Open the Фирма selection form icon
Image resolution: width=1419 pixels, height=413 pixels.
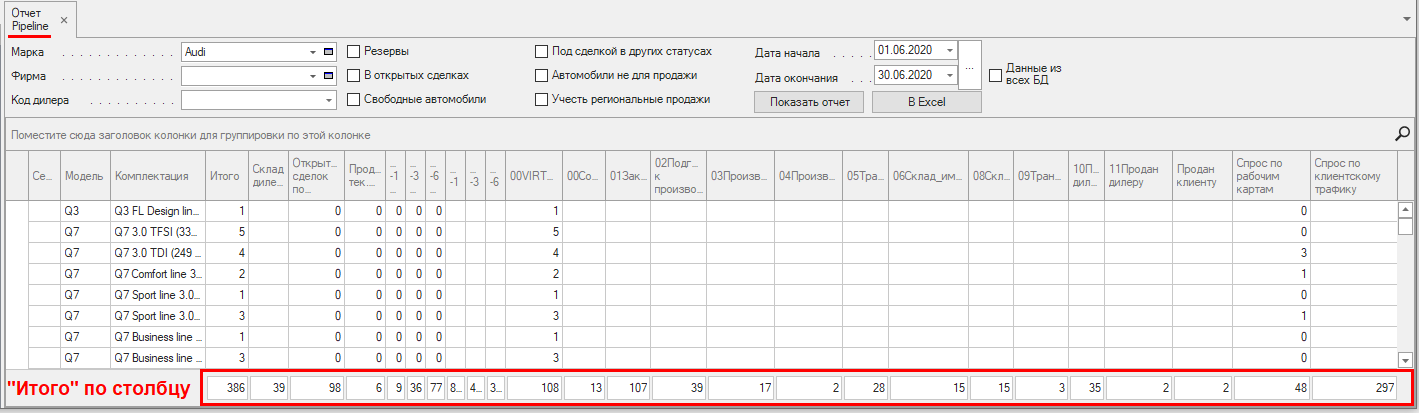click(329, 75)
